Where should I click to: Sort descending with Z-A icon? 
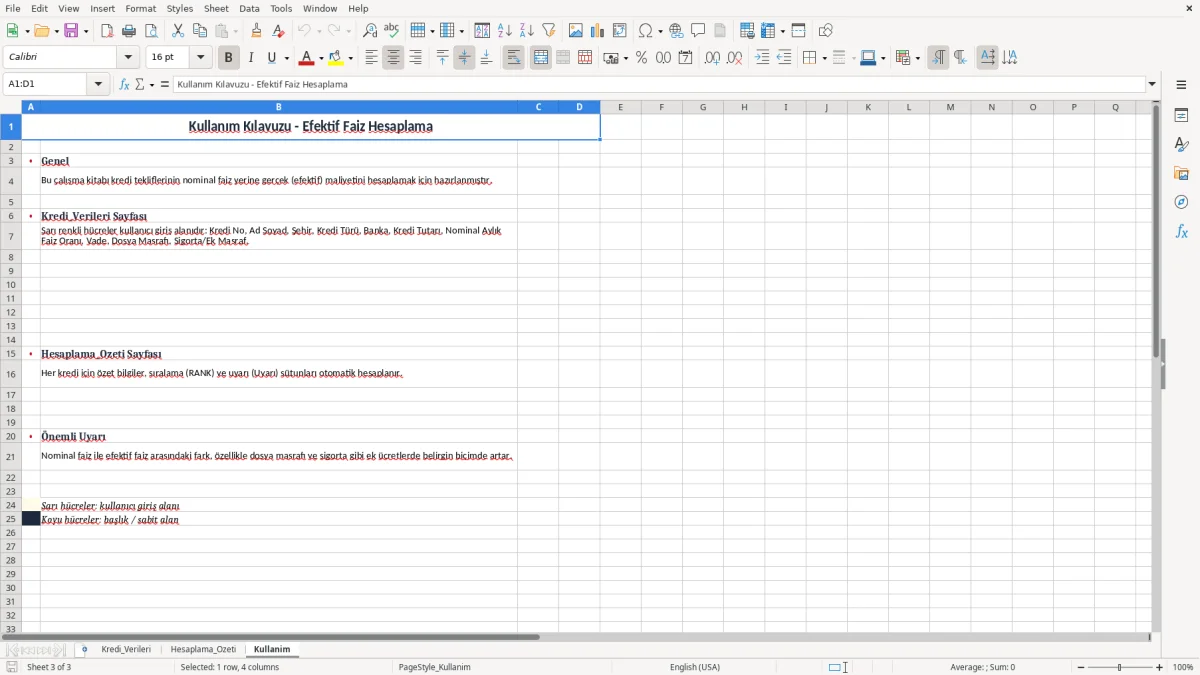[526, 31]
